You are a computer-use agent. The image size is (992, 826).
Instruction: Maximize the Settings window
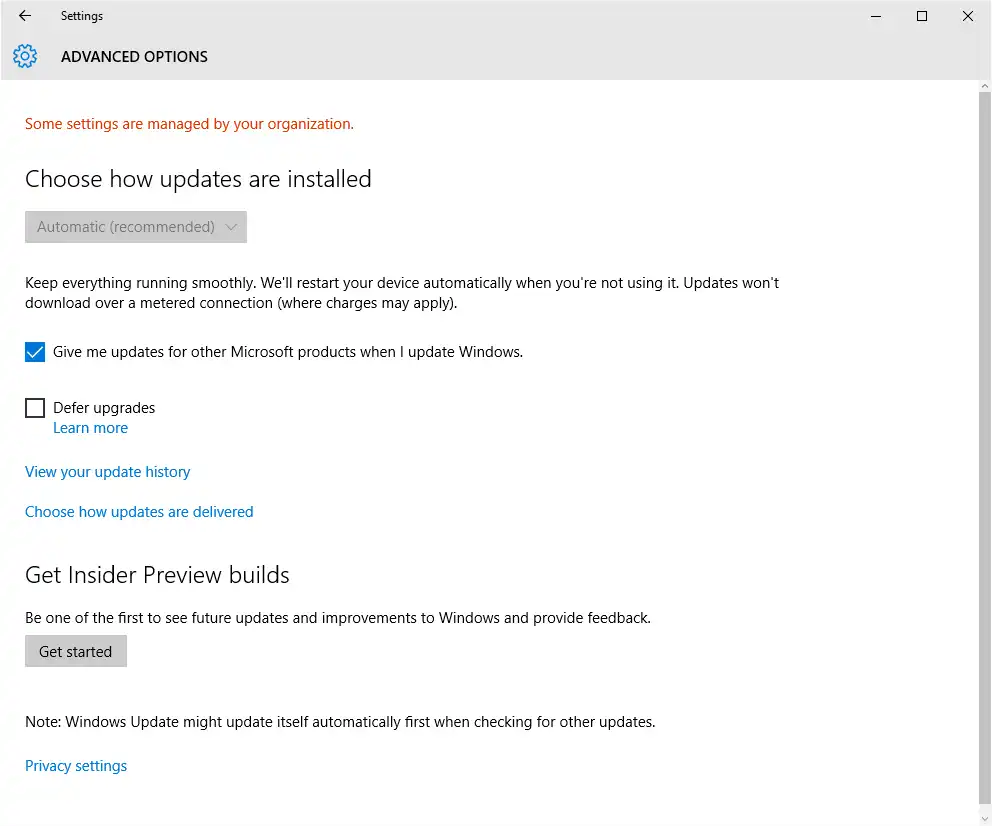922,16
